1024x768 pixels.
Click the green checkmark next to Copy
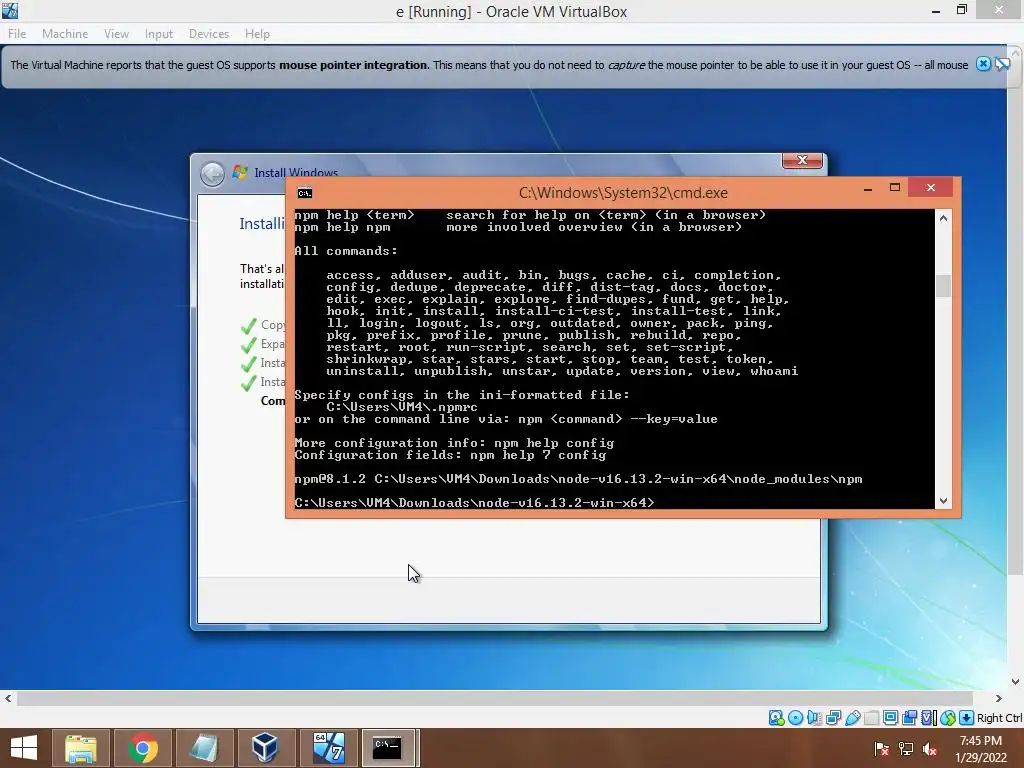pyautogui.click(x=248, y=325)
